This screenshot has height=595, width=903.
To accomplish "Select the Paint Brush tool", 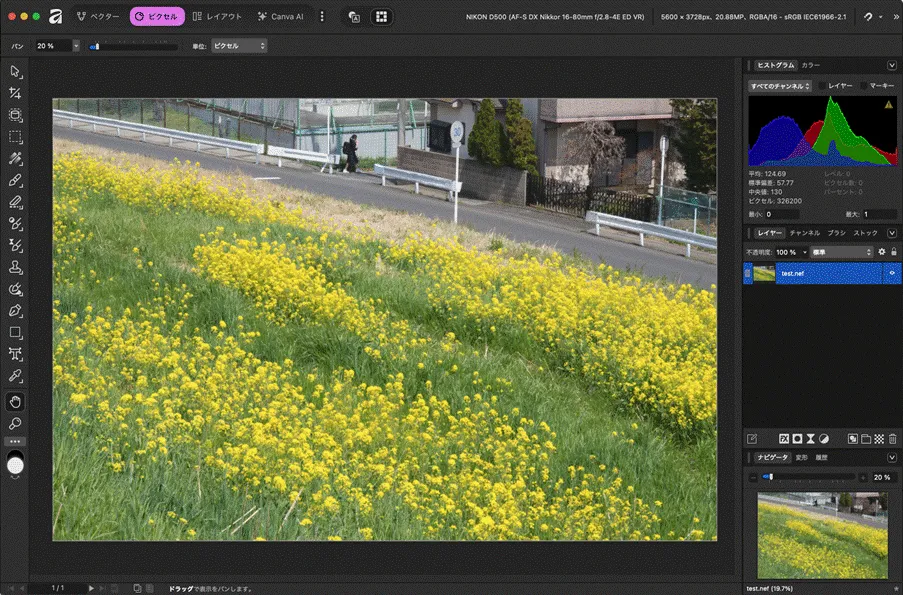I will [15, 181].
